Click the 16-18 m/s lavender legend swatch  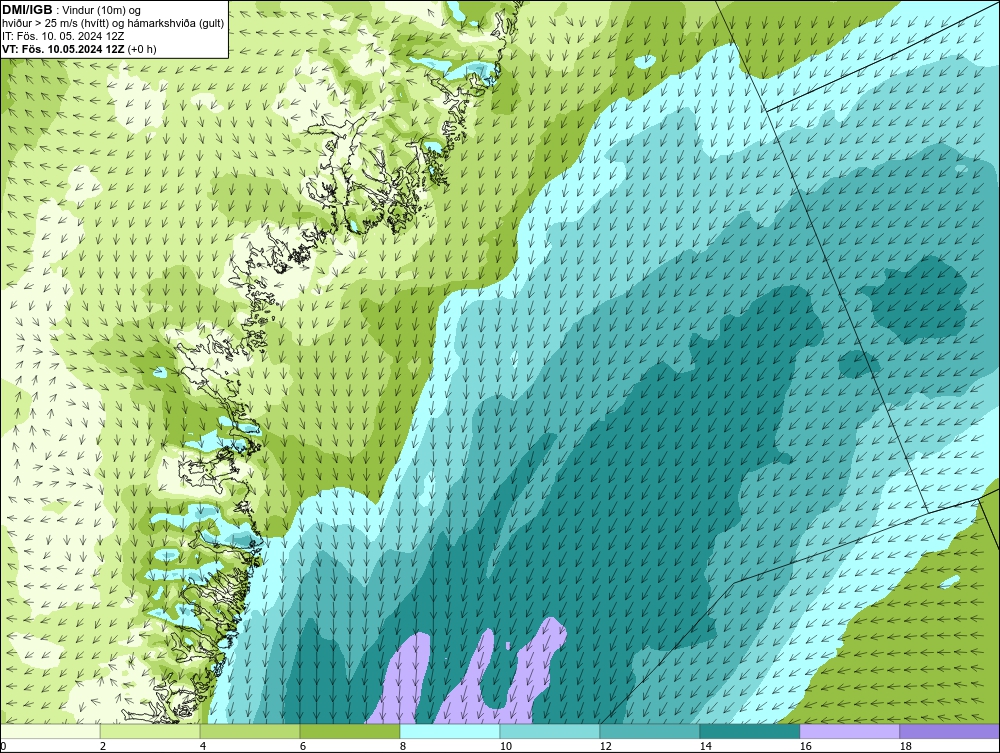(x=849, y=731)
